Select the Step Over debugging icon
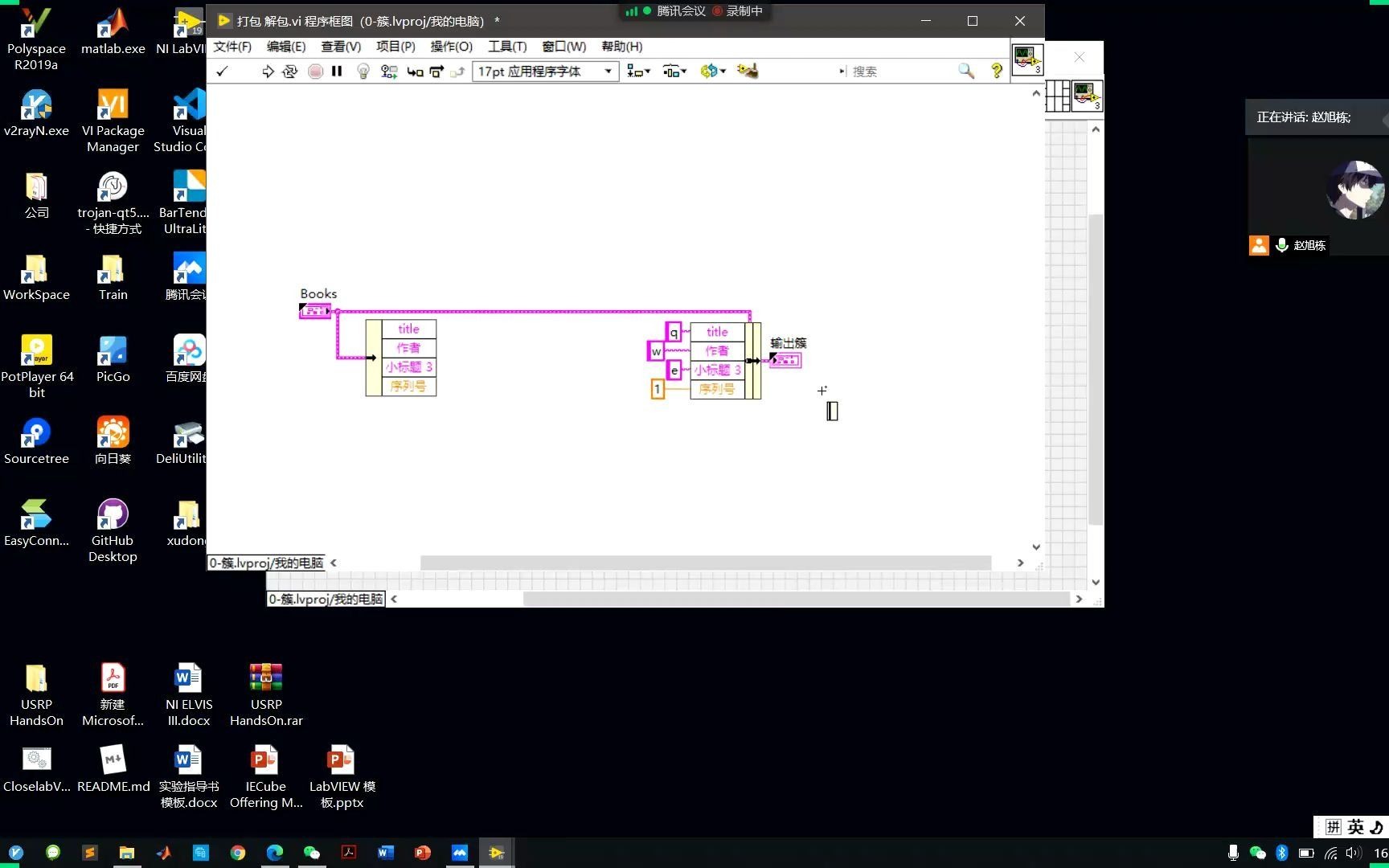The width and height of the screenshot is (1389, 868). (436, 71)
